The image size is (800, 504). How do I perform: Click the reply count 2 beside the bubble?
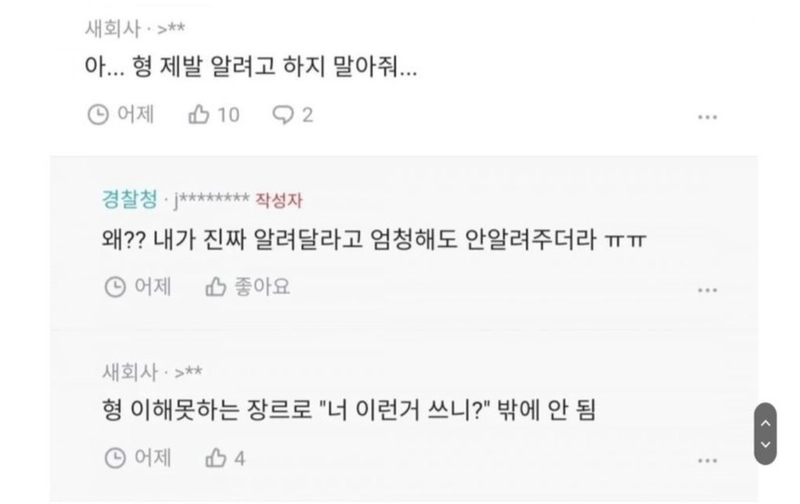[307, 115]
